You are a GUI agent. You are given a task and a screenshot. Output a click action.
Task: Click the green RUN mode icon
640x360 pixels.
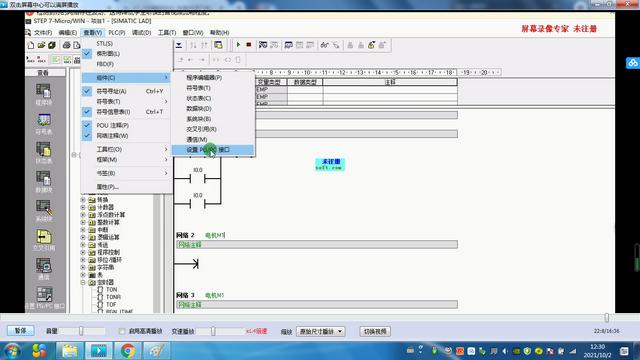tap(238, 45)
